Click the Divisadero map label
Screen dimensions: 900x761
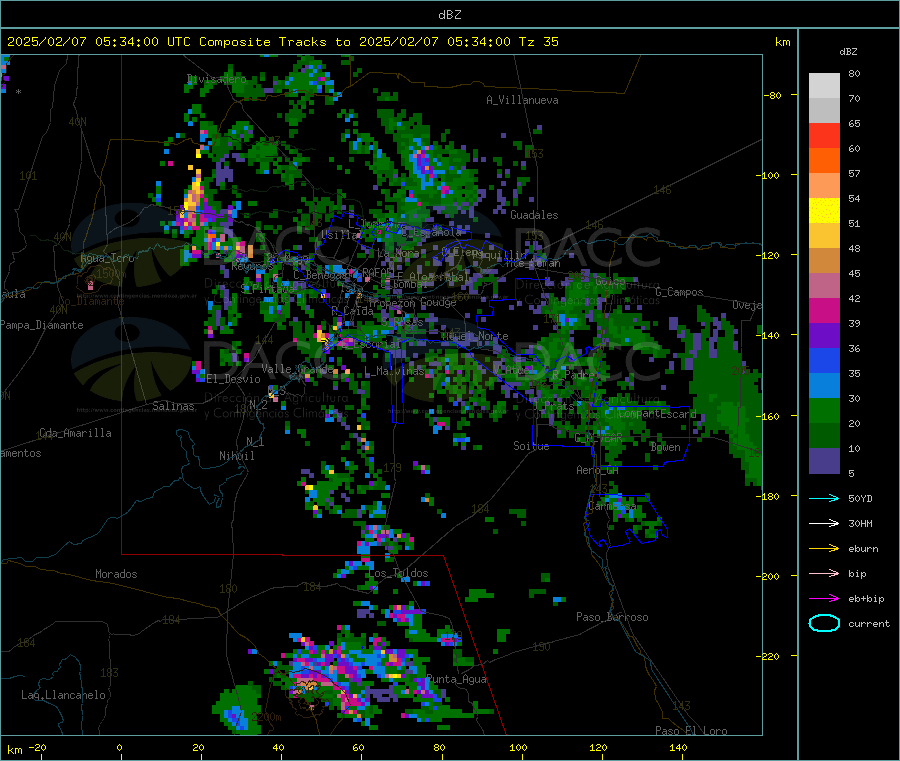(216, 79)
